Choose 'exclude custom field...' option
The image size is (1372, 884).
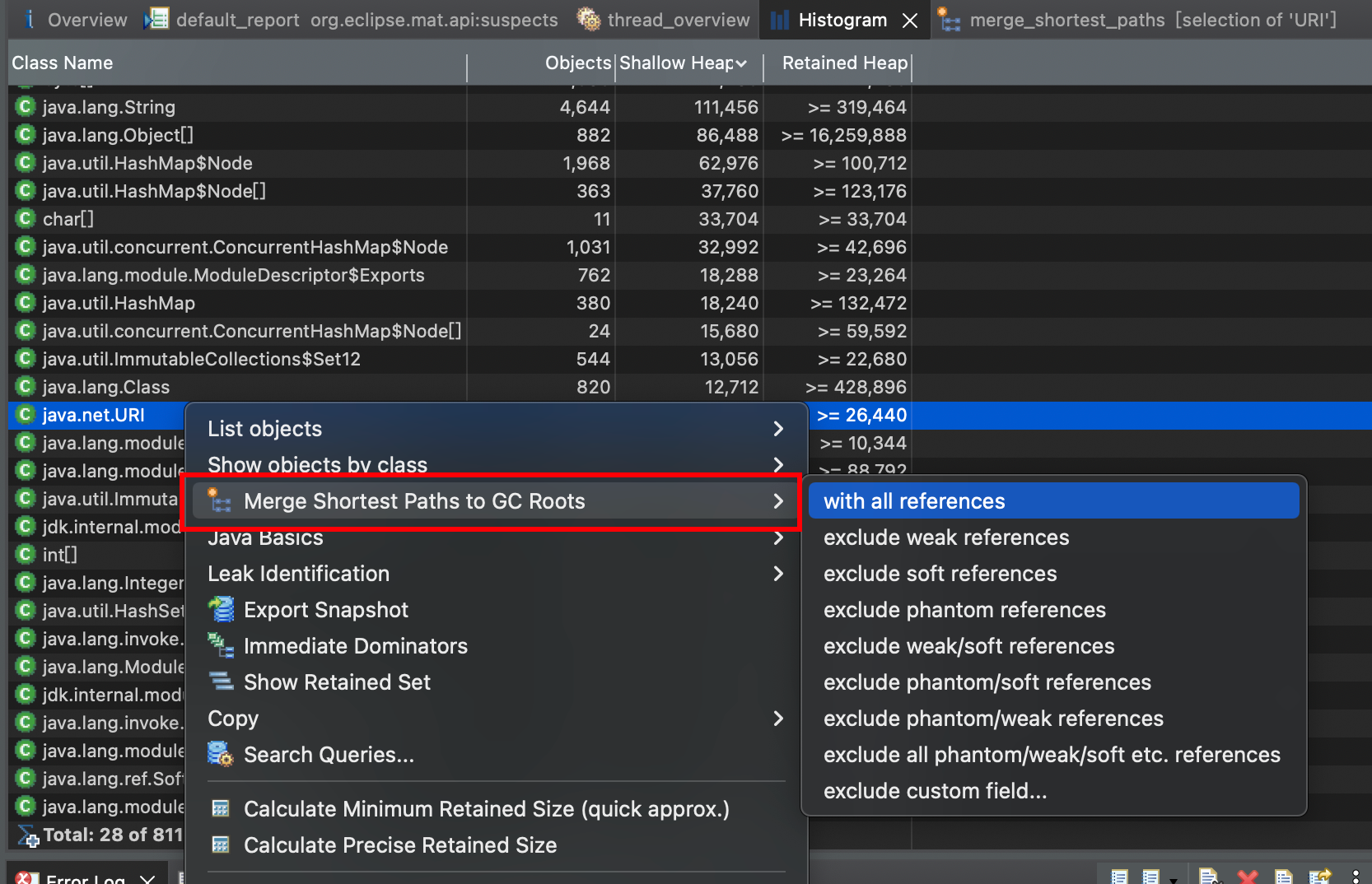coord(1054,791)
